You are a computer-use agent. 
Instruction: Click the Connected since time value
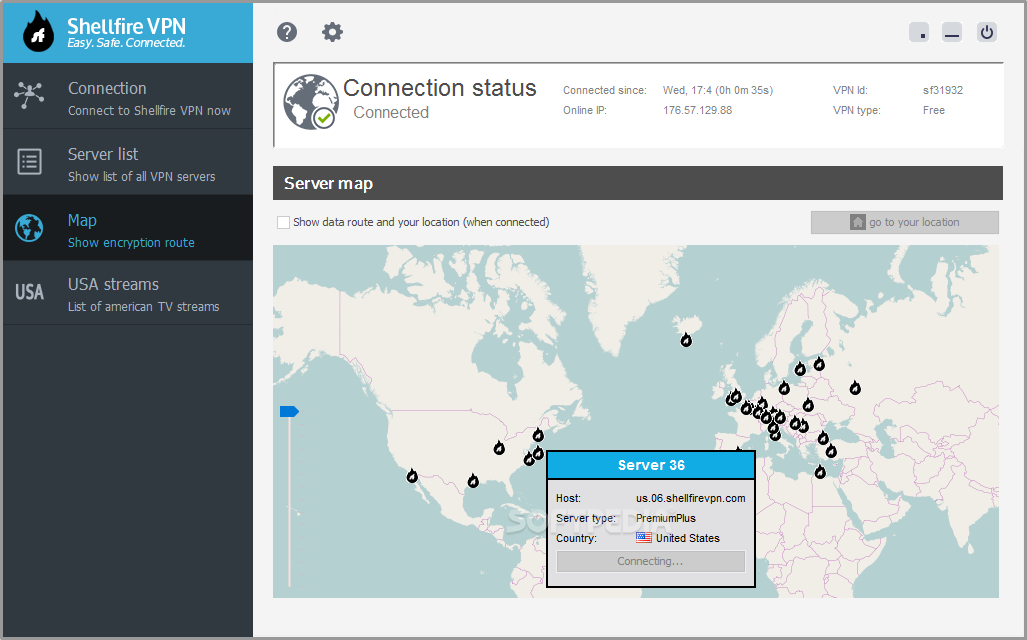(718, 90)
